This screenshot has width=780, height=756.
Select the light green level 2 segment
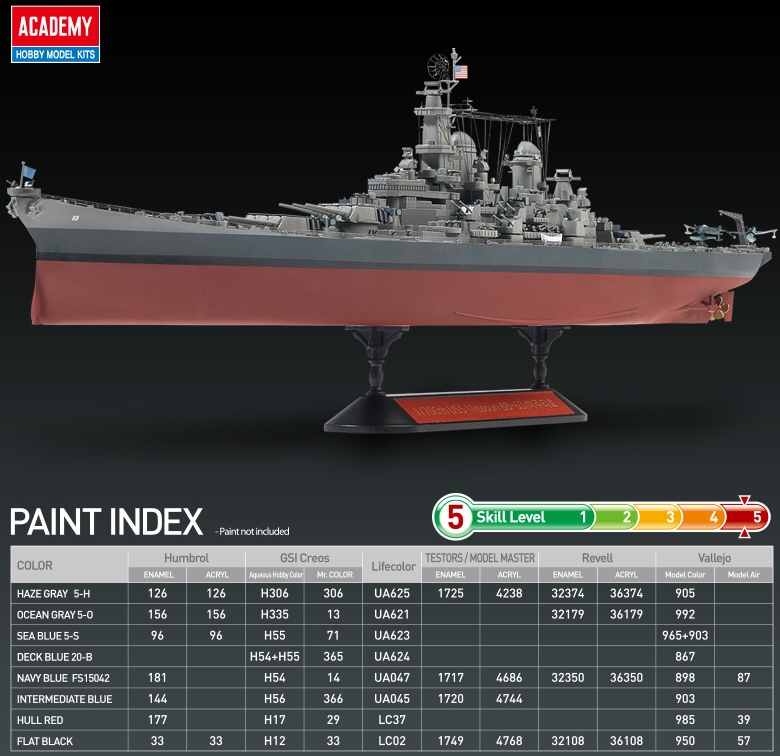[615, 517]
